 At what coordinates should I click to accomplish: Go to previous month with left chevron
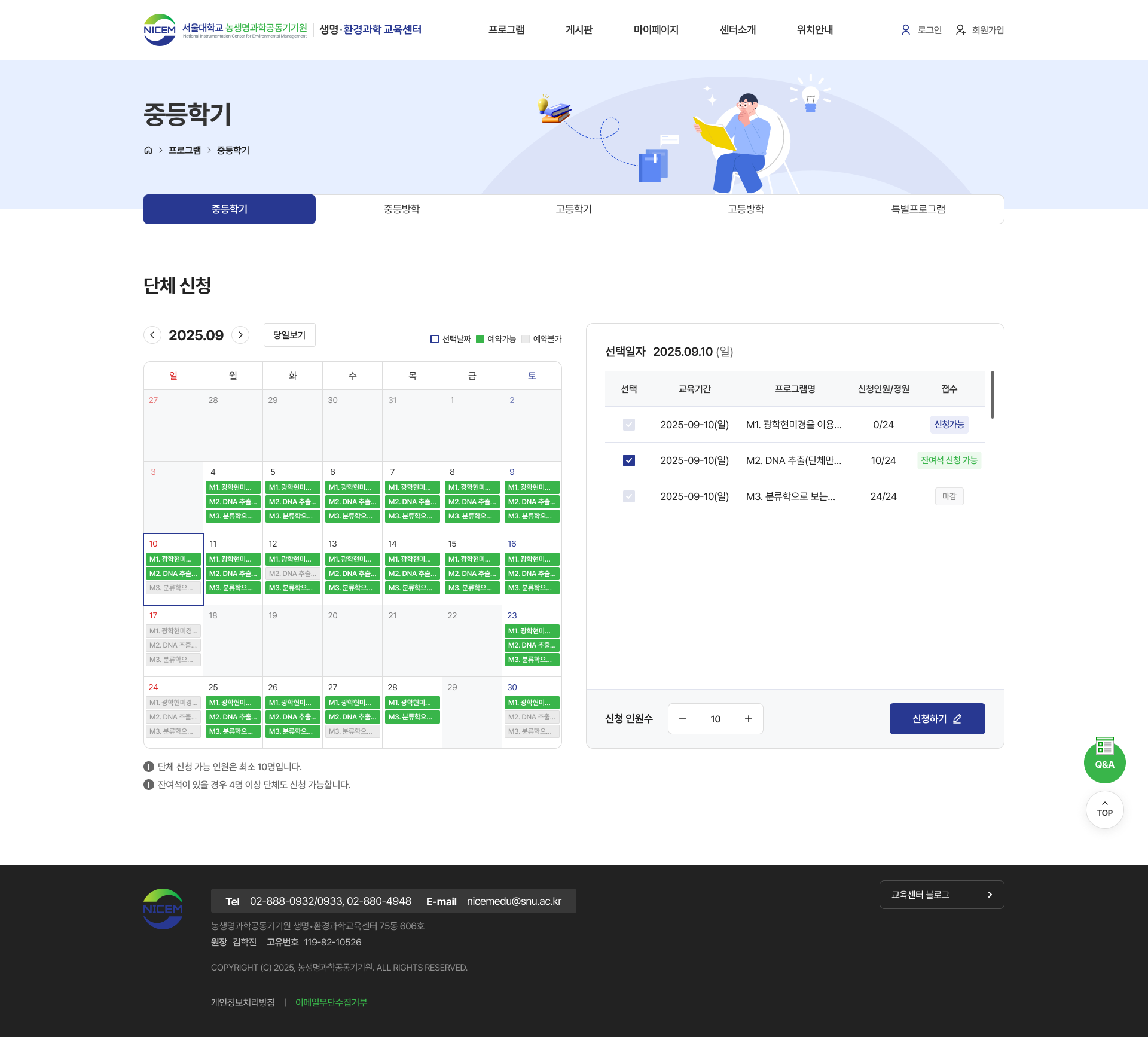coord(152,335)
